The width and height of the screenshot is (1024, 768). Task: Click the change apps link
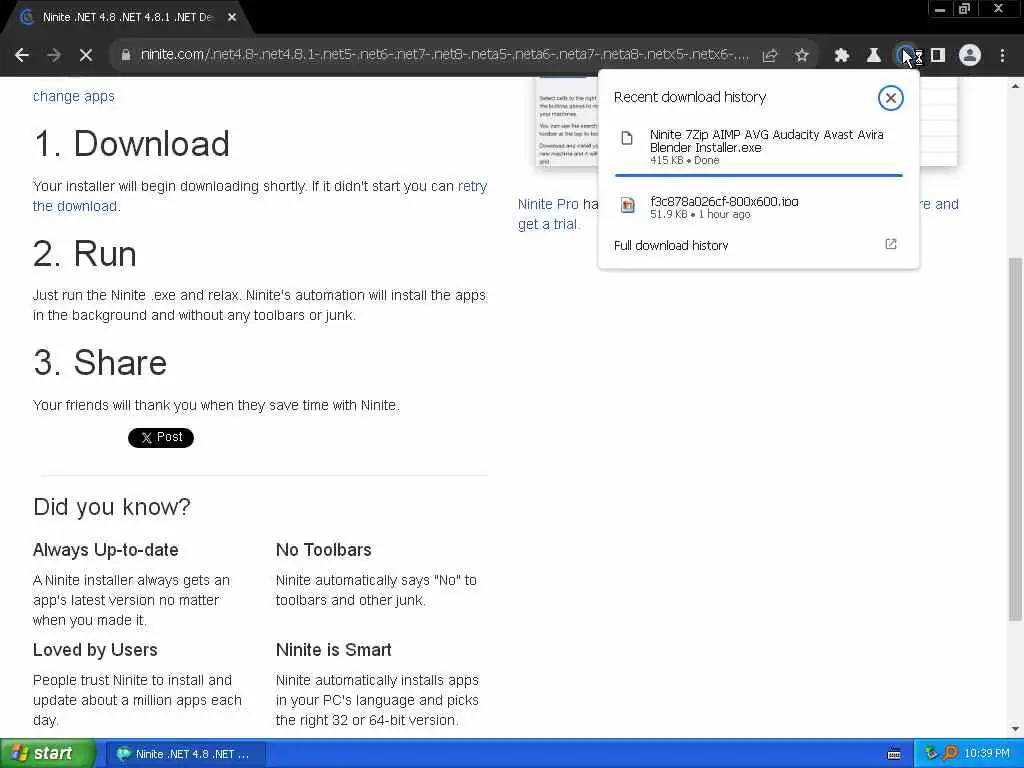click(74, 96)
